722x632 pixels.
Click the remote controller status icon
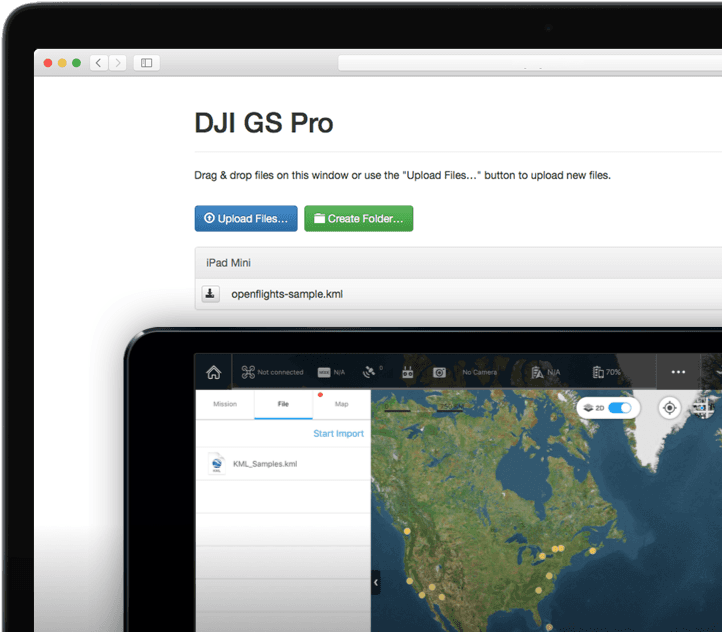[408, 372]
